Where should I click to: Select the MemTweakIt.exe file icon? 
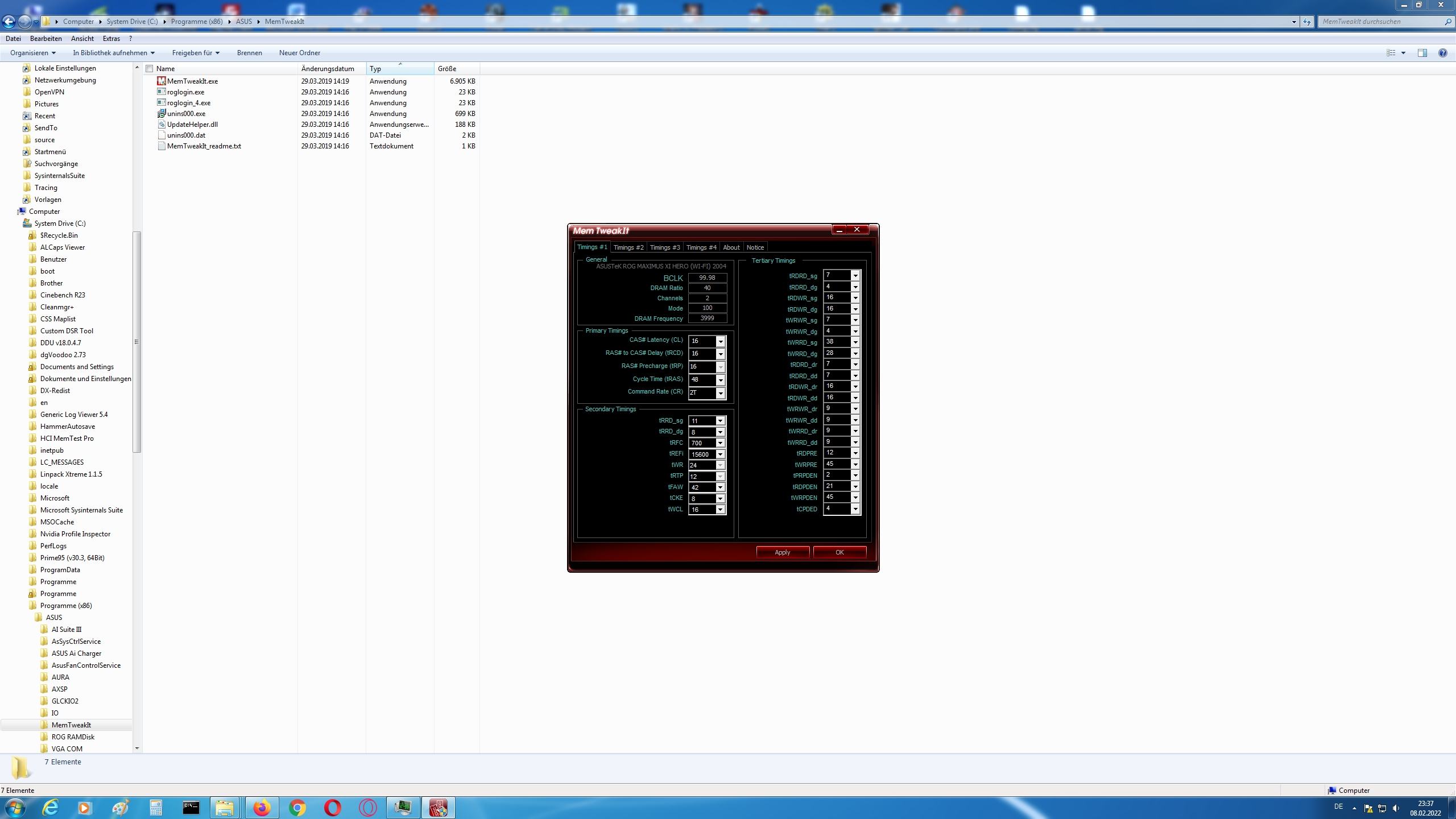point(162,81)
